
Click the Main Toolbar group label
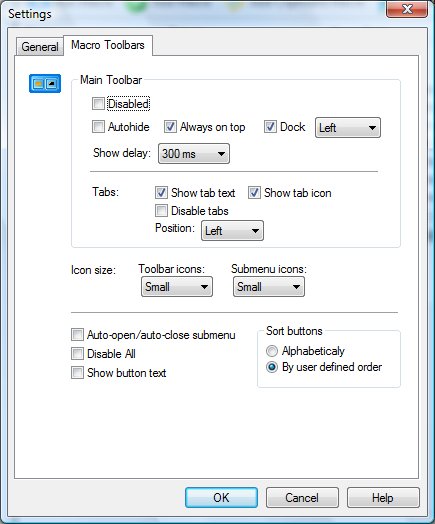[x=111, y=80]
